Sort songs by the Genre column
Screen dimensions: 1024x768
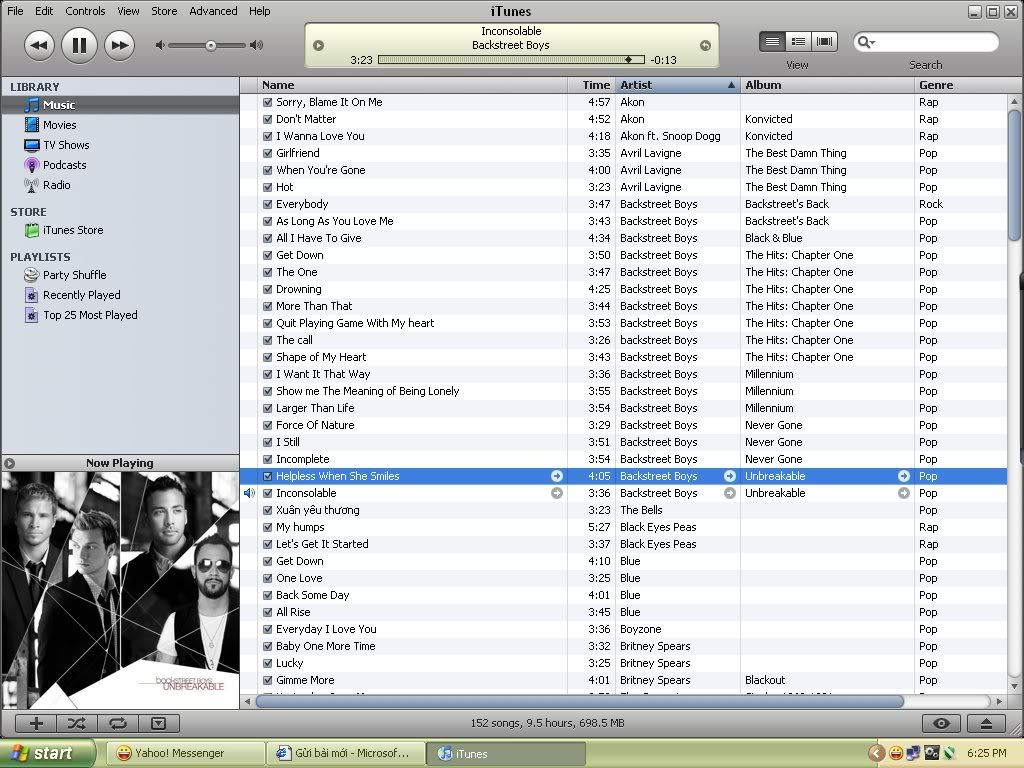coord(960,85)
